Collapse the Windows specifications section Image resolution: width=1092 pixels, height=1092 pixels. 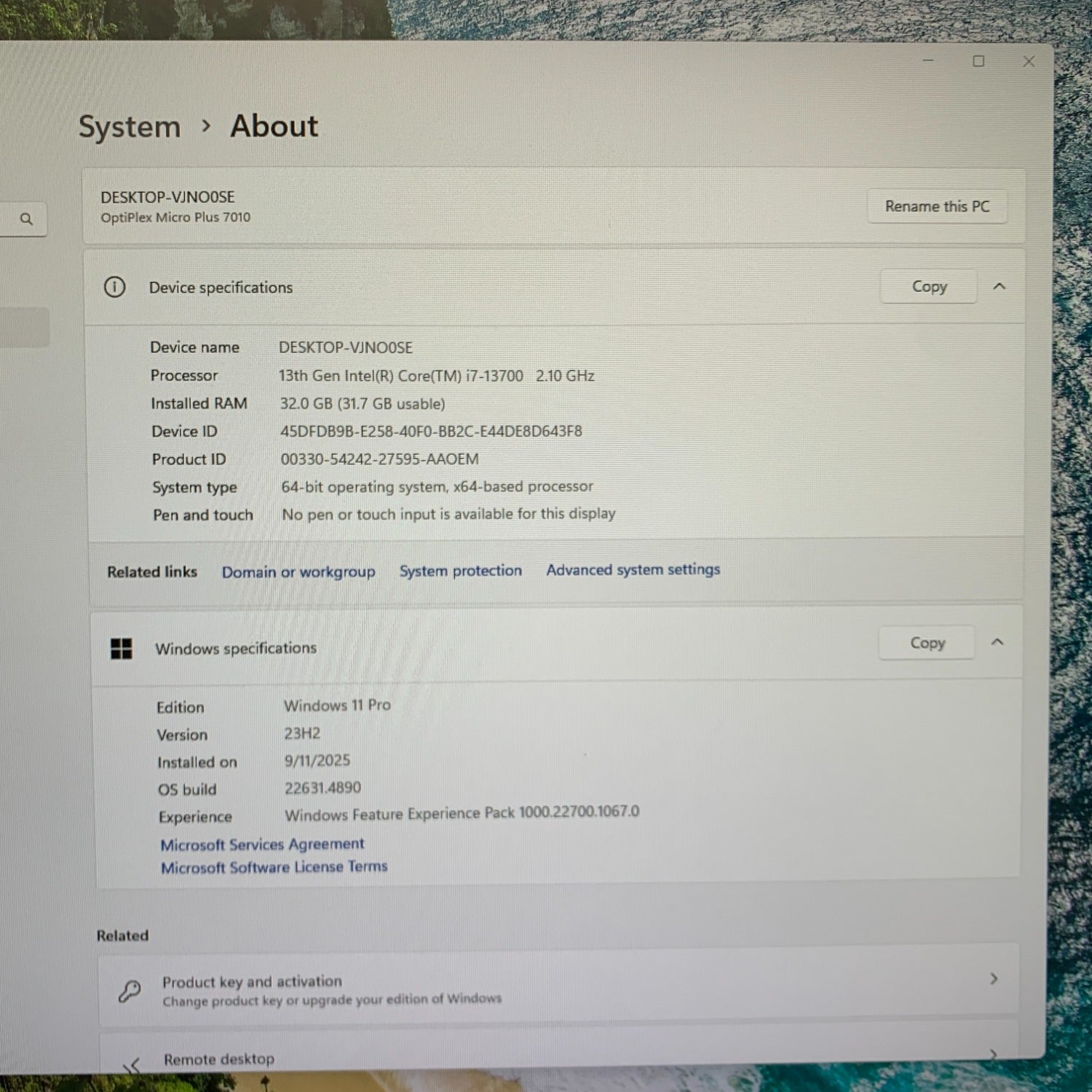pos(997,642)
